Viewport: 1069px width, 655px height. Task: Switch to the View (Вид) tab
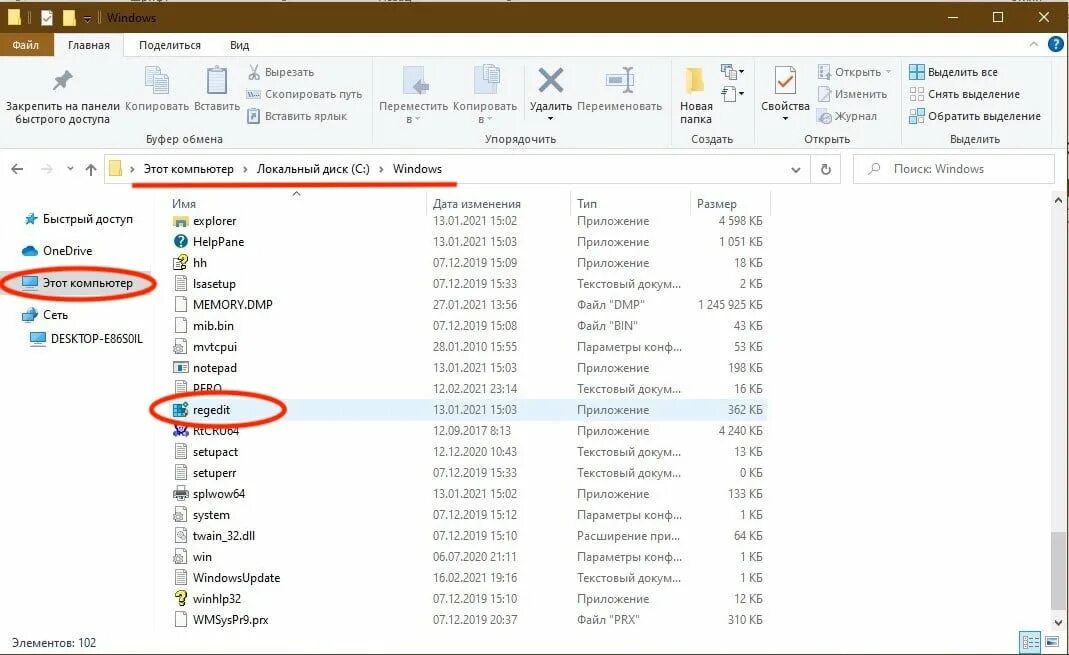point(239,45)
